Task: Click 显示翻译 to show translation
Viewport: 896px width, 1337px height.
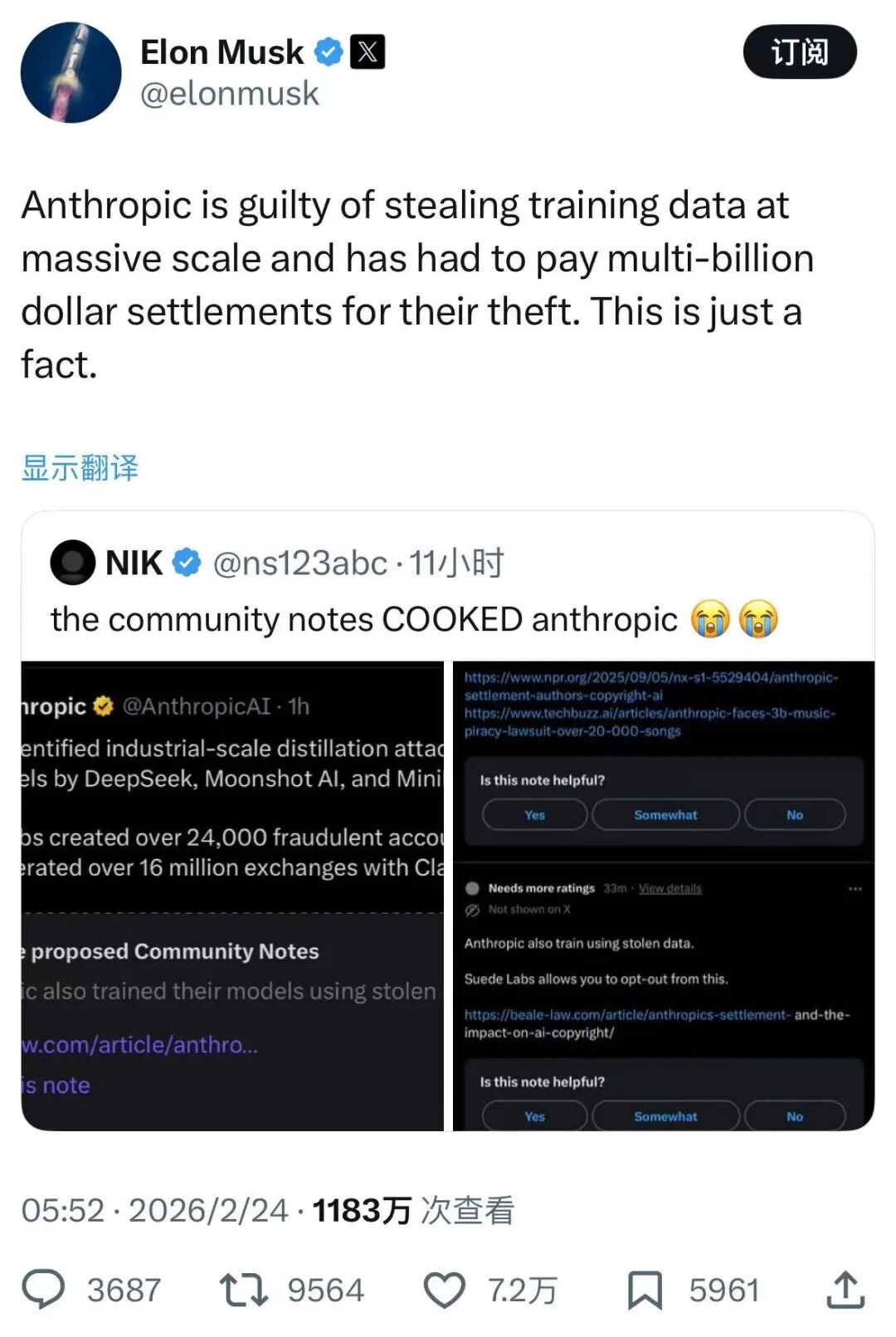Action: coord(80,468)
